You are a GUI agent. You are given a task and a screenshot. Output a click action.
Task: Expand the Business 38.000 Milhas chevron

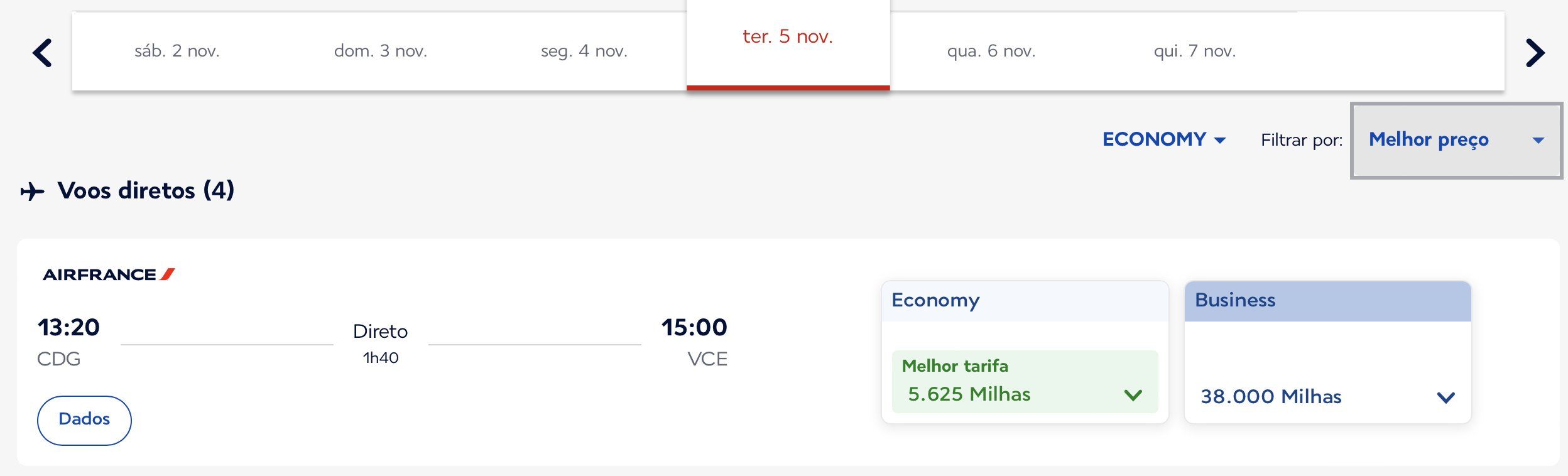tap(1445, 397)
